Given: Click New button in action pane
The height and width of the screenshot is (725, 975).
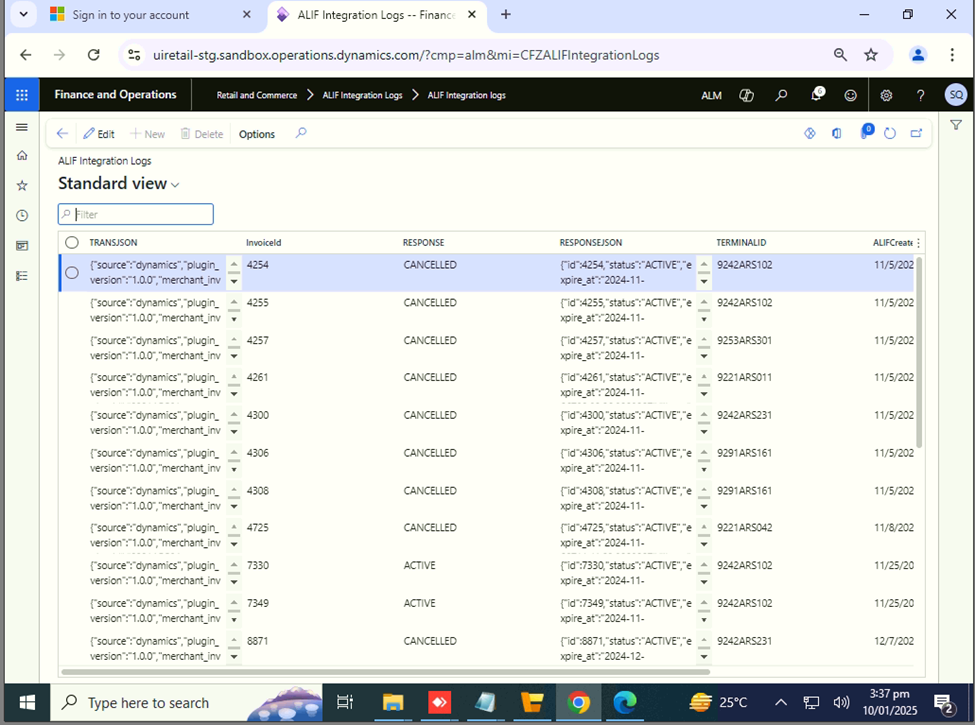Looking at the screenshot, I should (x=147, y=134).
